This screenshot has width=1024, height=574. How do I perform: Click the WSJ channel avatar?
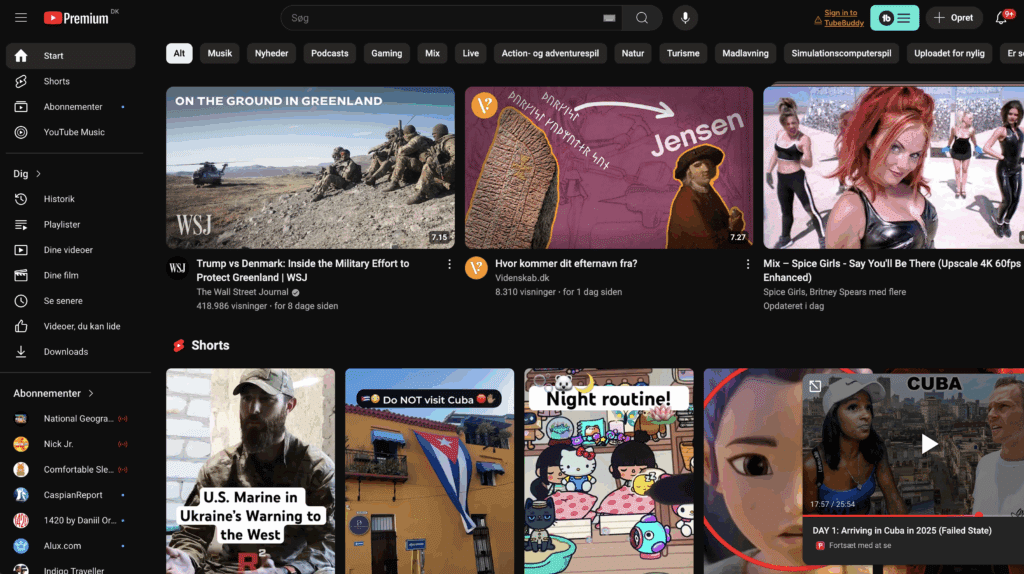tap(177, 268)
